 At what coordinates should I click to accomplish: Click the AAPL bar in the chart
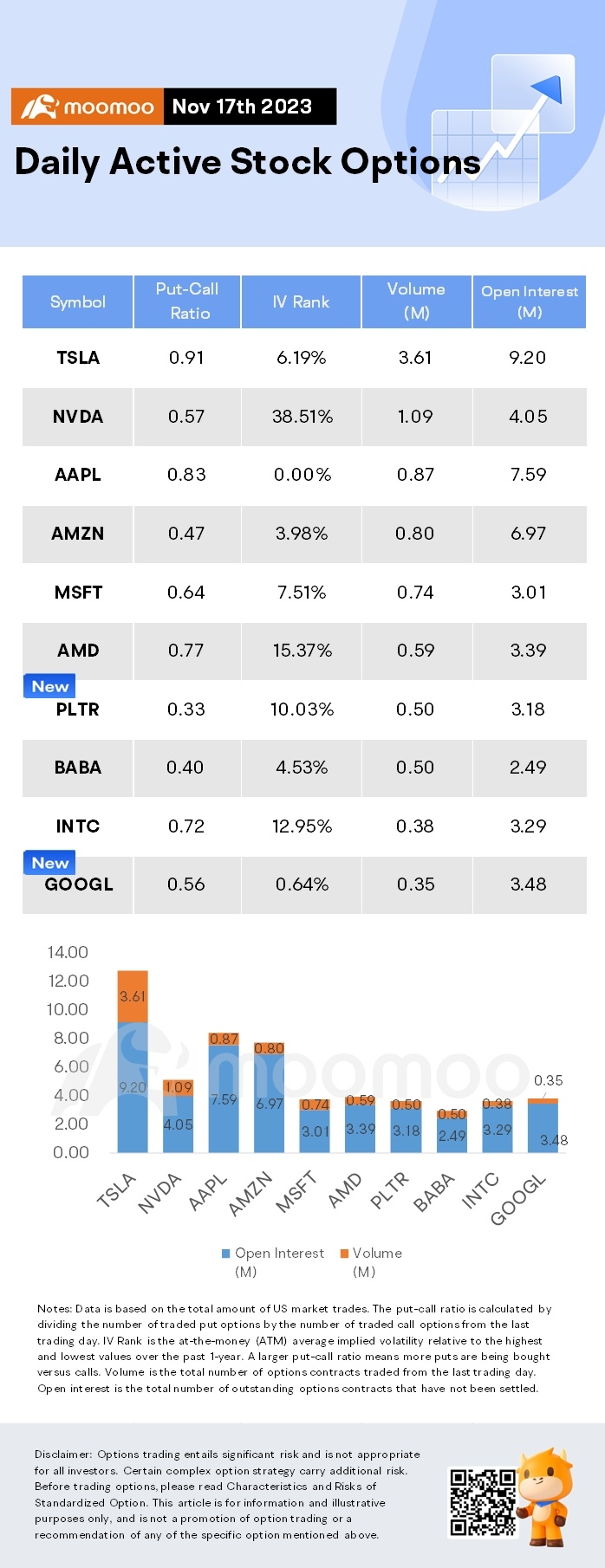[x=224, y=1096]
